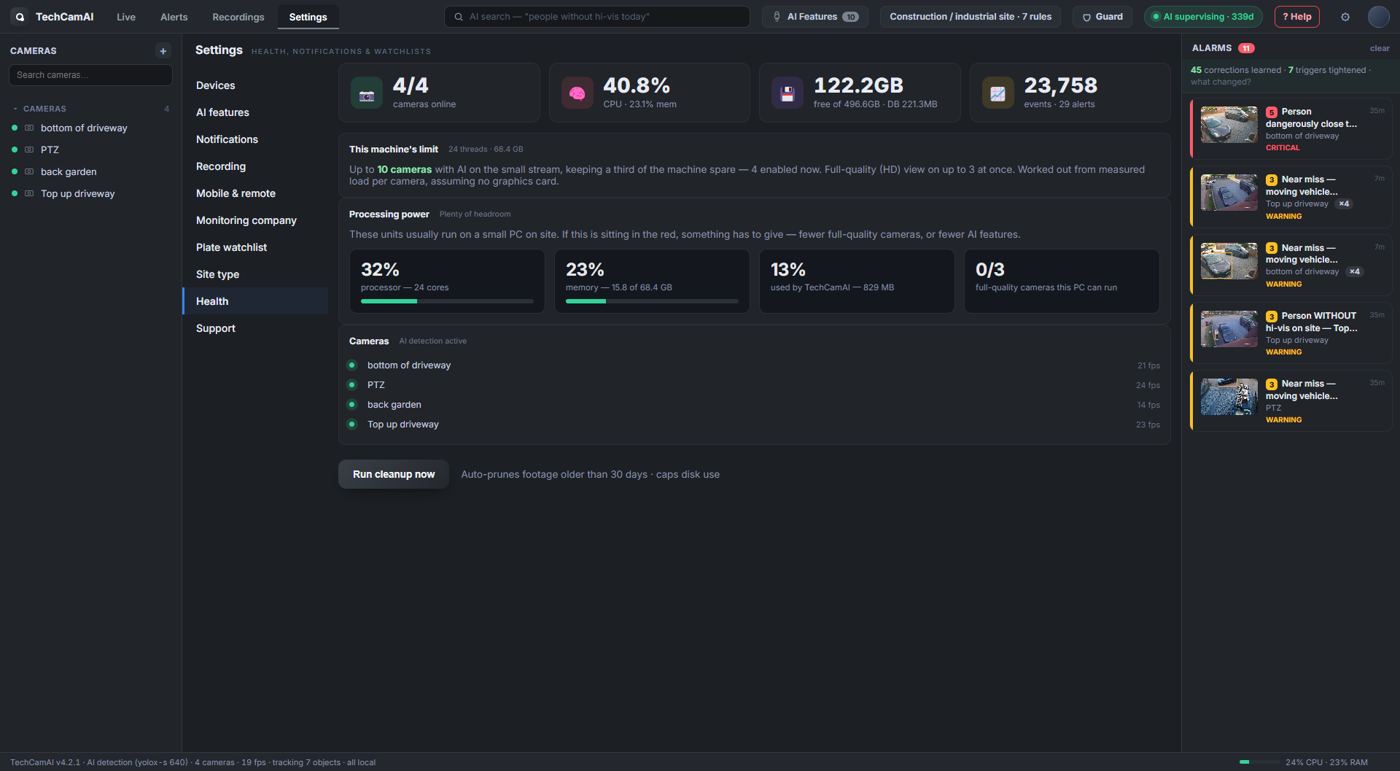Open Site type settings section
Image resolution: width=1400 pixels, height=771 pixels.
click(x=255, y=275)
